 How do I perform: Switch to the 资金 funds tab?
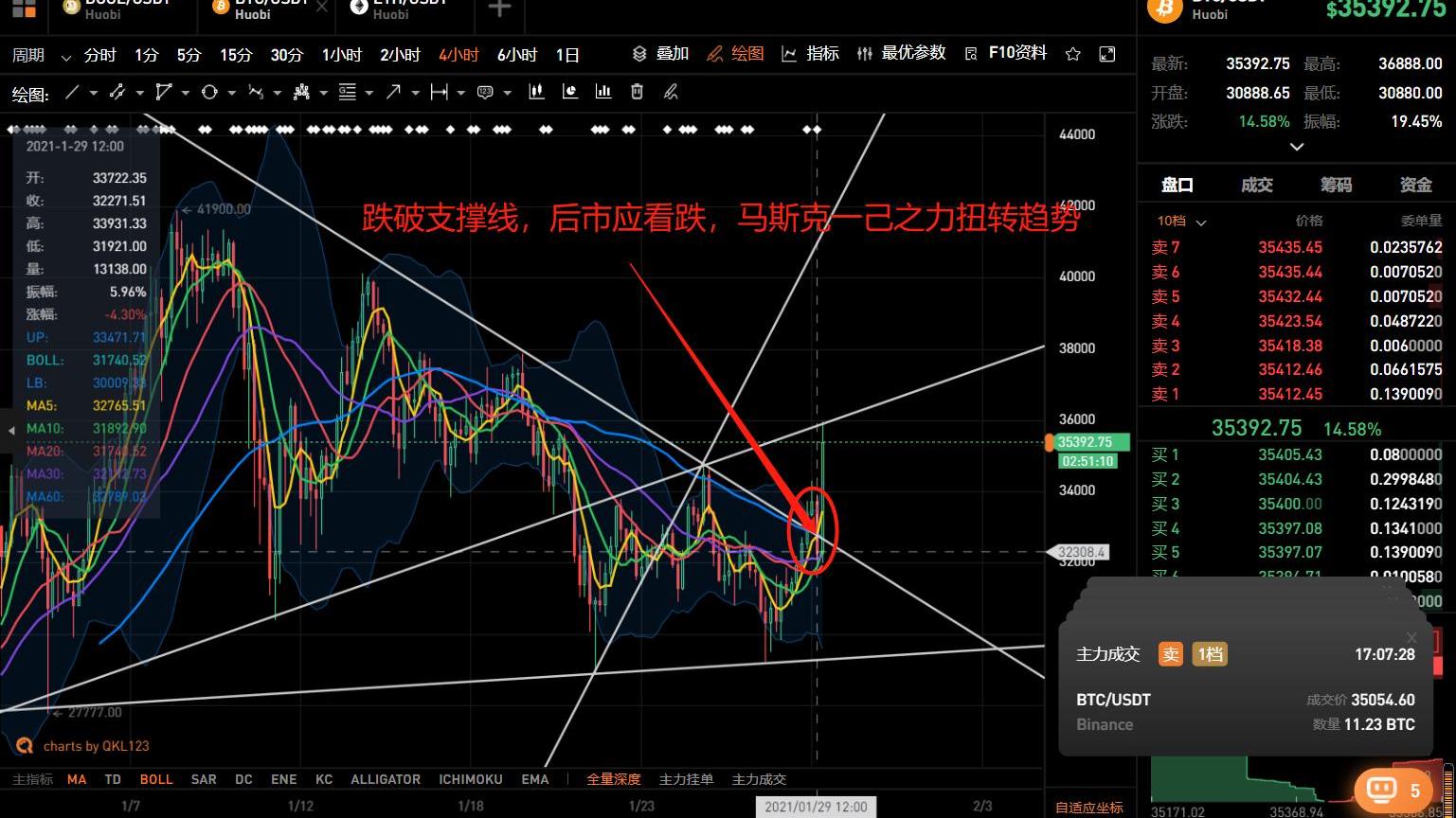(1415, 185)
